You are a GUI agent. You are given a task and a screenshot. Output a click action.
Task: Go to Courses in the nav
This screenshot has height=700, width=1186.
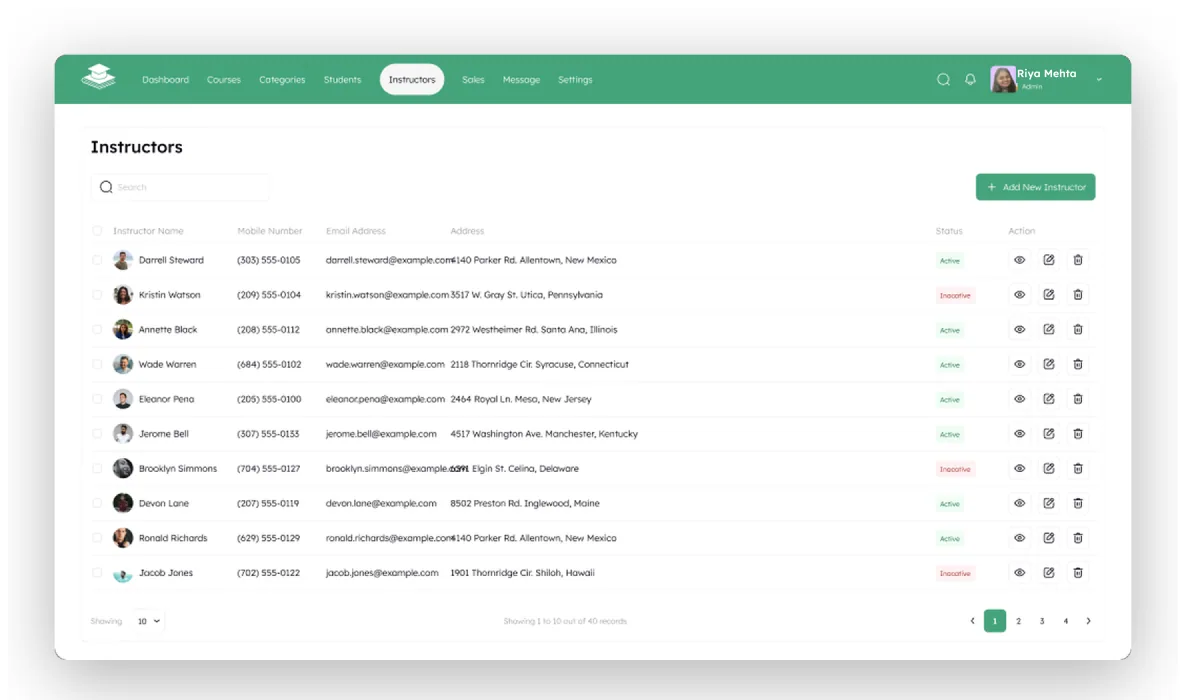(x=224, y=79)
